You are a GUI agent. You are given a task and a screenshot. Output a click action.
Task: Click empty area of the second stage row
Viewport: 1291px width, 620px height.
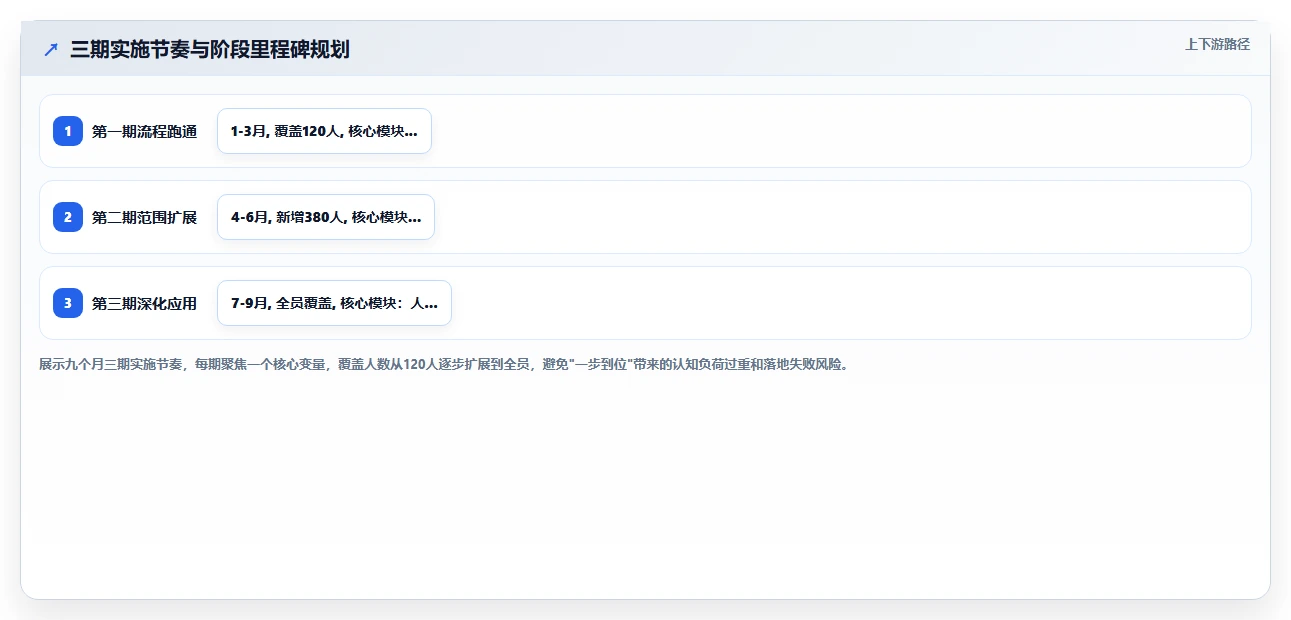[840, 217]
